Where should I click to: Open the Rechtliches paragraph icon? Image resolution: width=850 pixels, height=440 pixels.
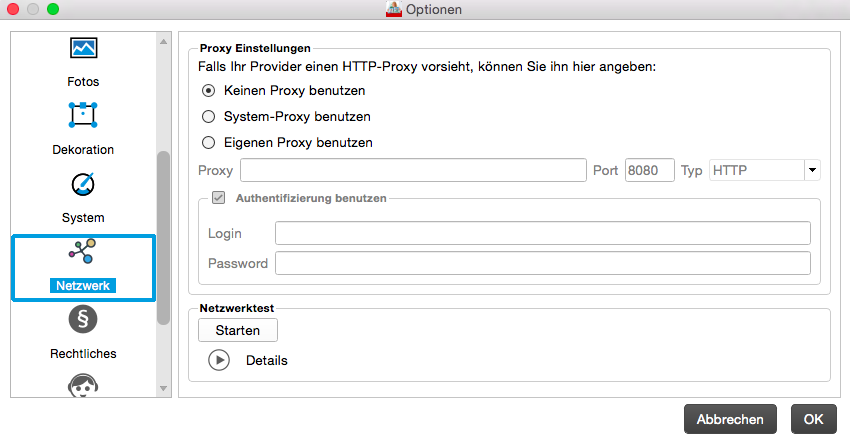coord(83,320)
